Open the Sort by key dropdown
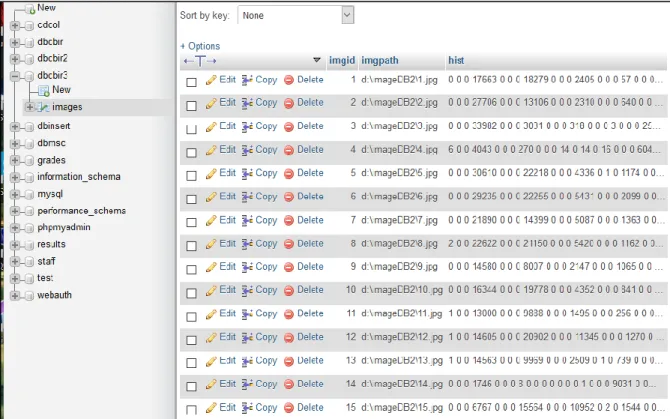 pyautogui.click(x=296, y=15)
